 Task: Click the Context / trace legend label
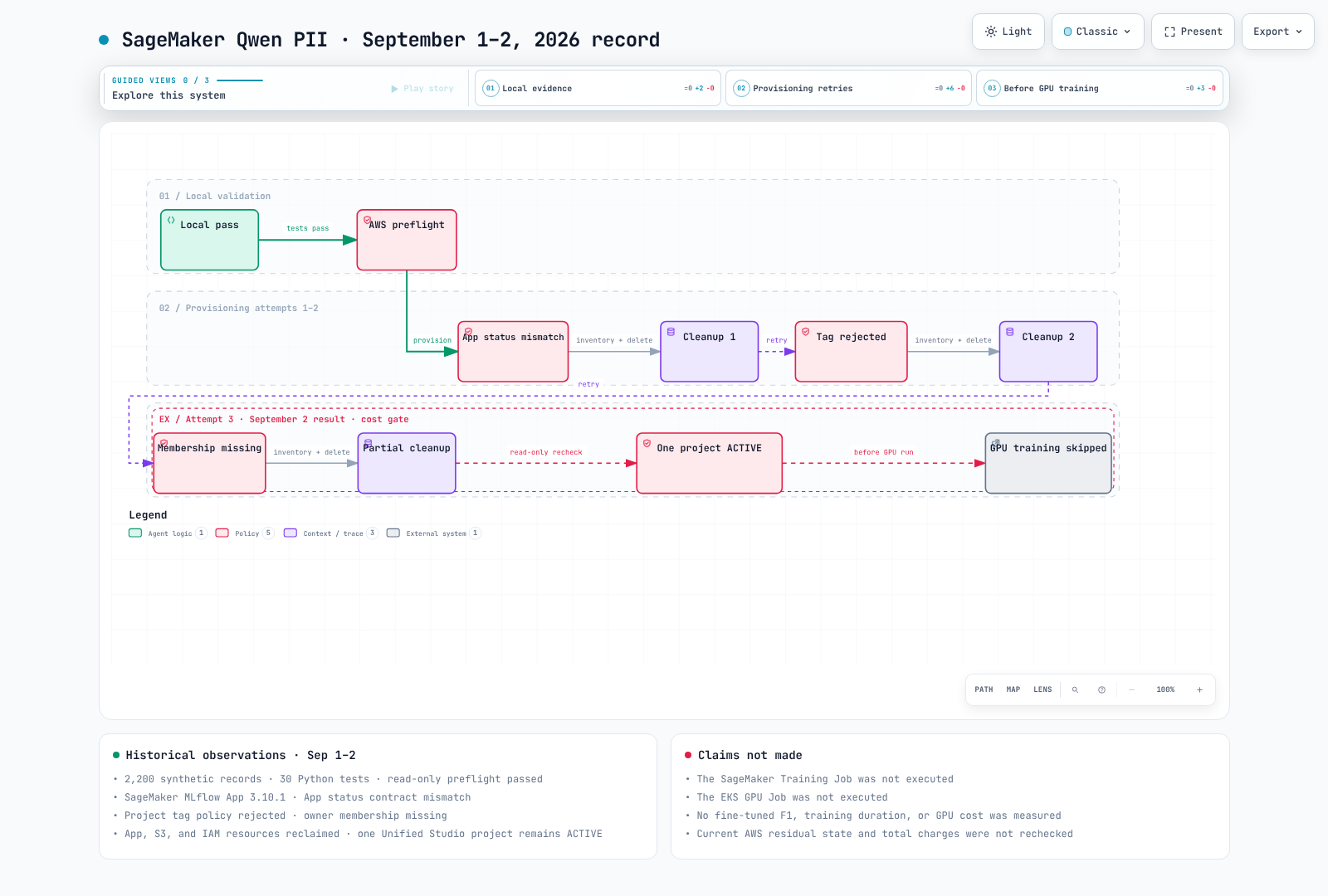click(333, 533)
